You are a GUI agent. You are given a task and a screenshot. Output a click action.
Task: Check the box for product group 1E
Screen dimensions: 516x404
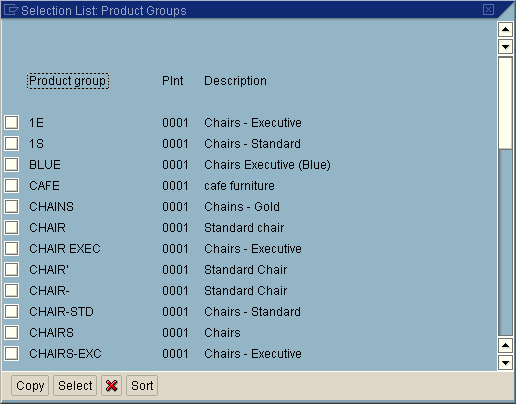[12, 122]
